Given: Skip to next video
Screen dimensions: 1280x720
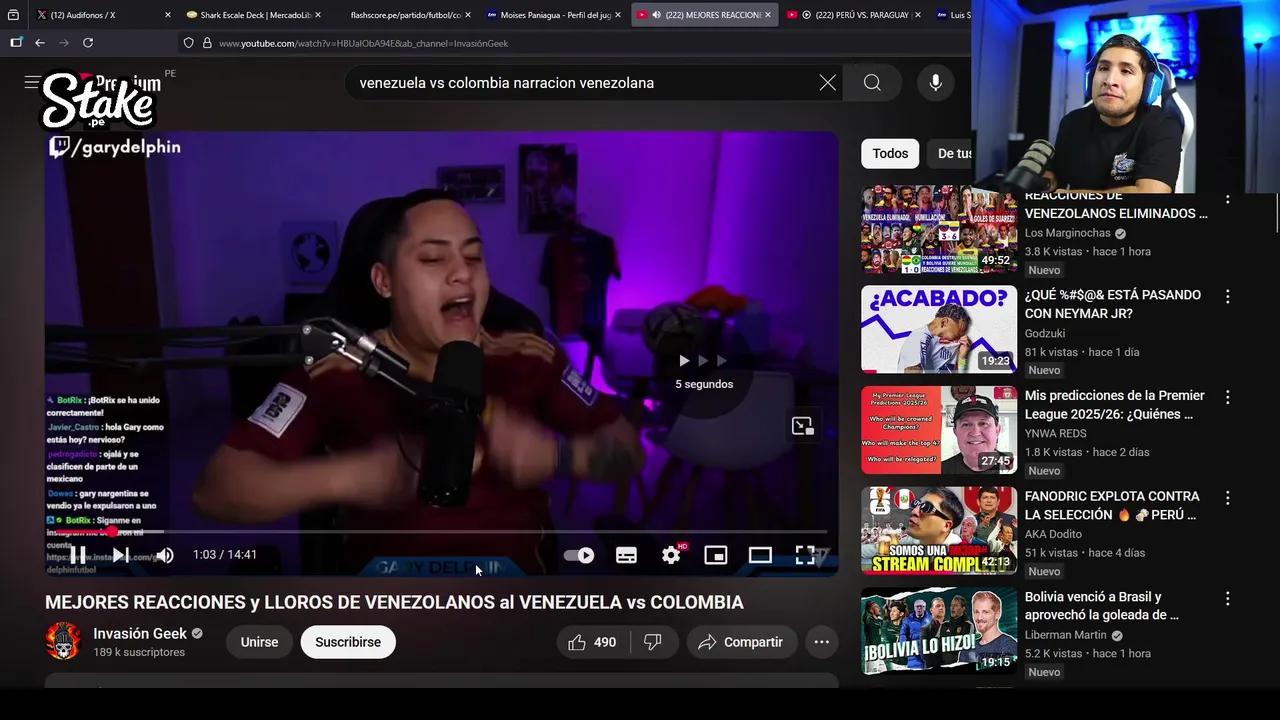Looking at the screenshot, I should (x=120, y=555).
